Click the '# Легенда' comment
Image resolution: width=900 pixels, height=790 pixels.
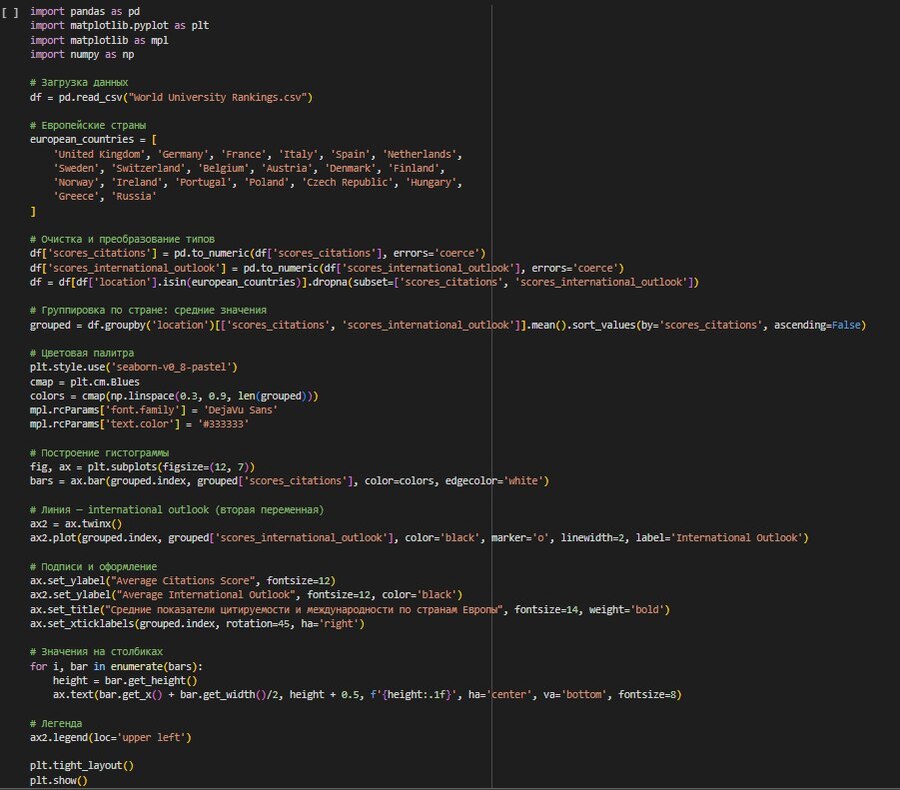tap(56, 723)
